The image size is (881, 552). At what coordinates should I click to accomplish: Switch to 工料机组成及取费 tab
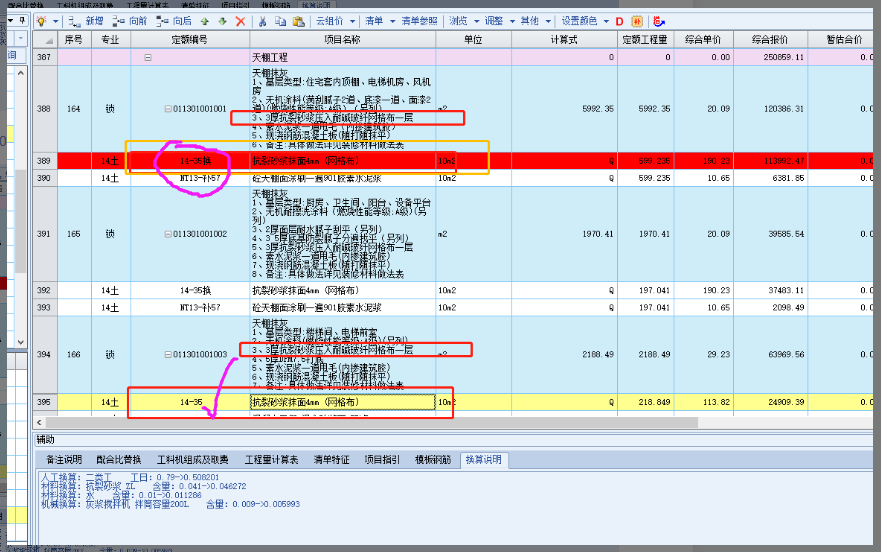click(193, 460)
